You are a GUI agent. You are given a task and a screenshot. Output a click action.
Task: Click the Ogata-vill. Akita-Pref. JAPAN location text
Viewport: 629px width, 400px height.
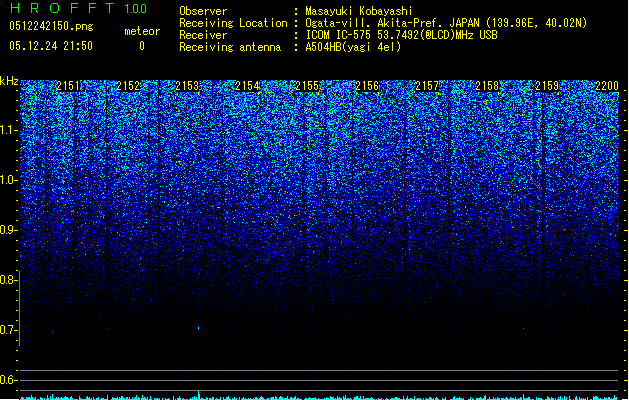446,23
